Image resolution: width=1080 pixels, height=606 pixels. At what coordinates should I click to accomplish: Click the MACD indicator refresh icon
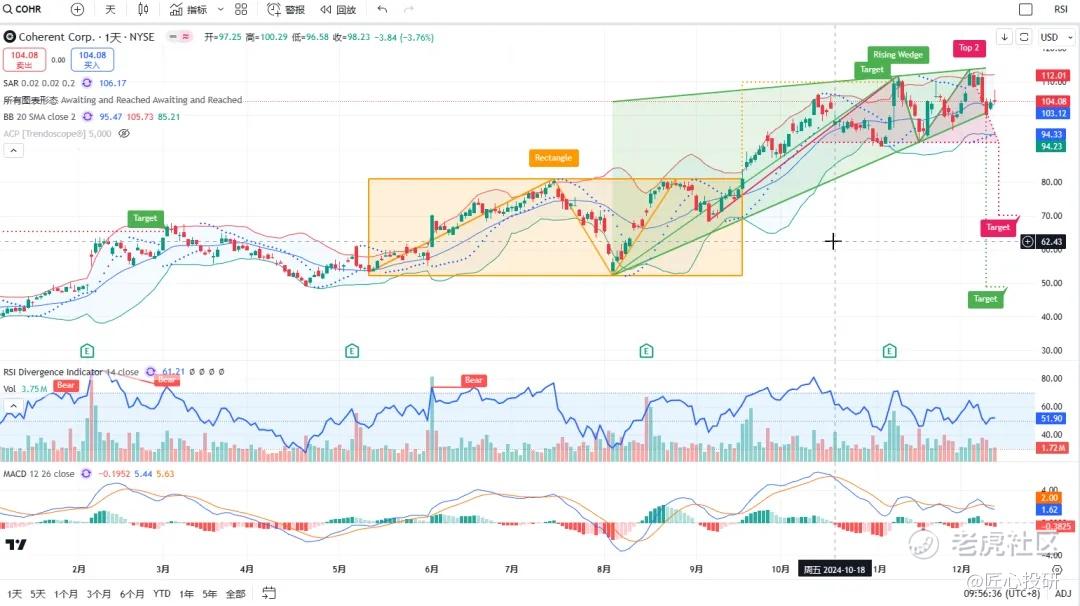pyautogui.click(x=86, y=474)
